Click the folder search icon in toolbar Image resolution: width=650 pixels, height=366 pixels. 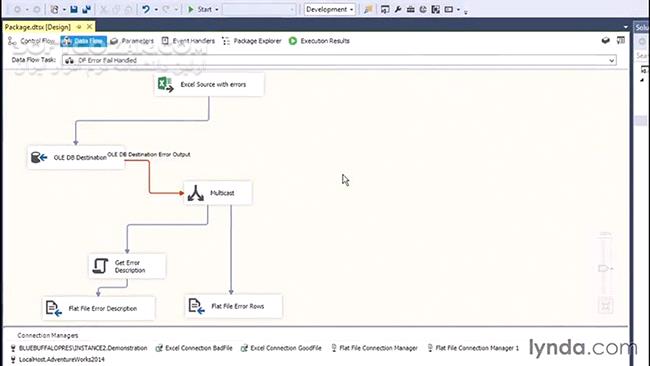click(368, 9)
